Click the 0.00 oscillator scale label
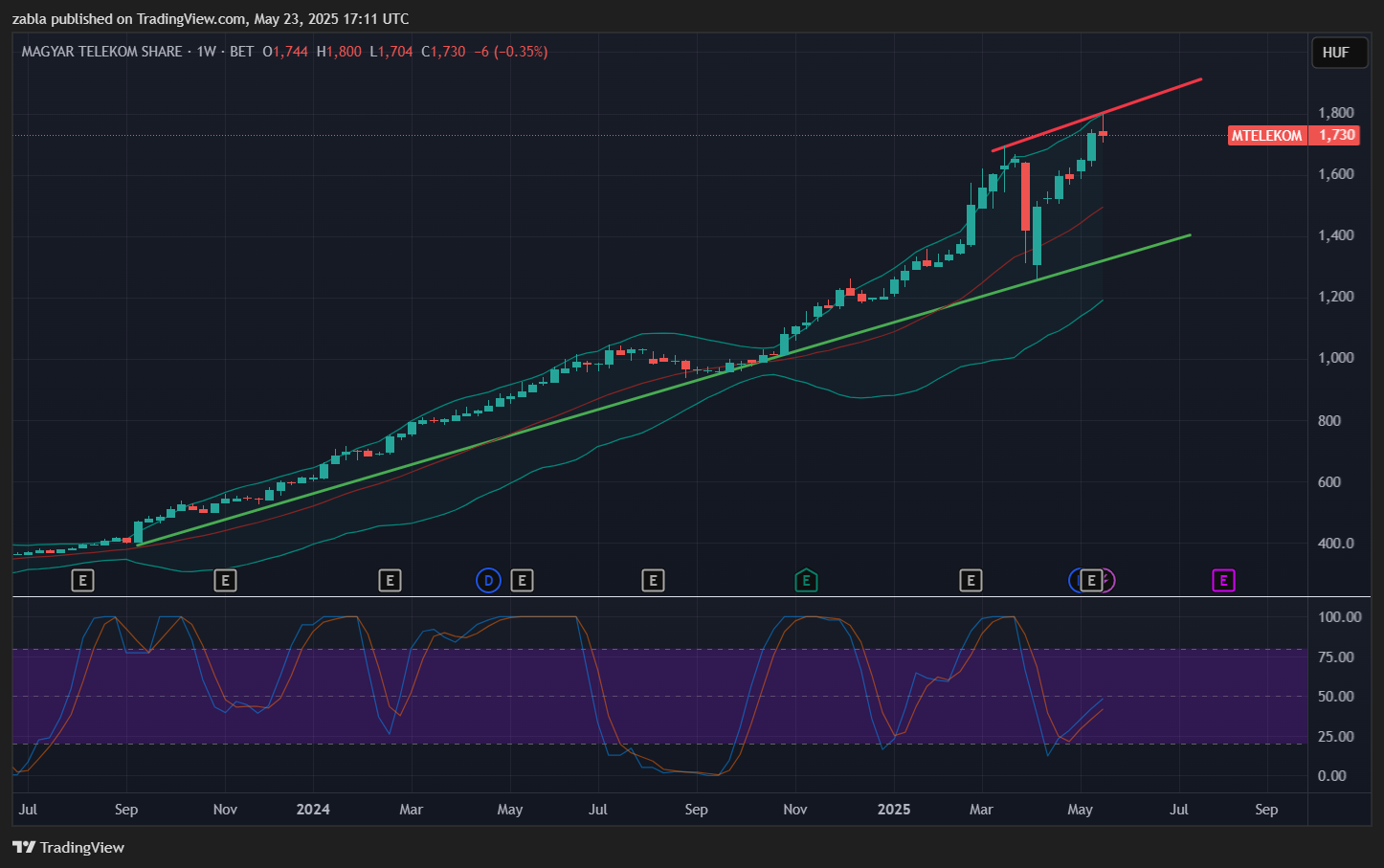 click(1332, 775)
